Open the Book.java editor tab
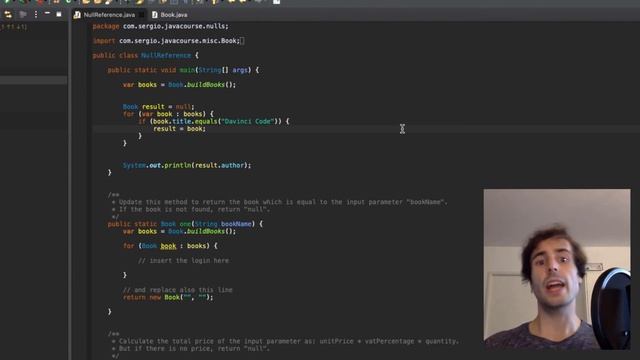The width and height of the screenshot is (640, 360). click(x=170, y=15)
